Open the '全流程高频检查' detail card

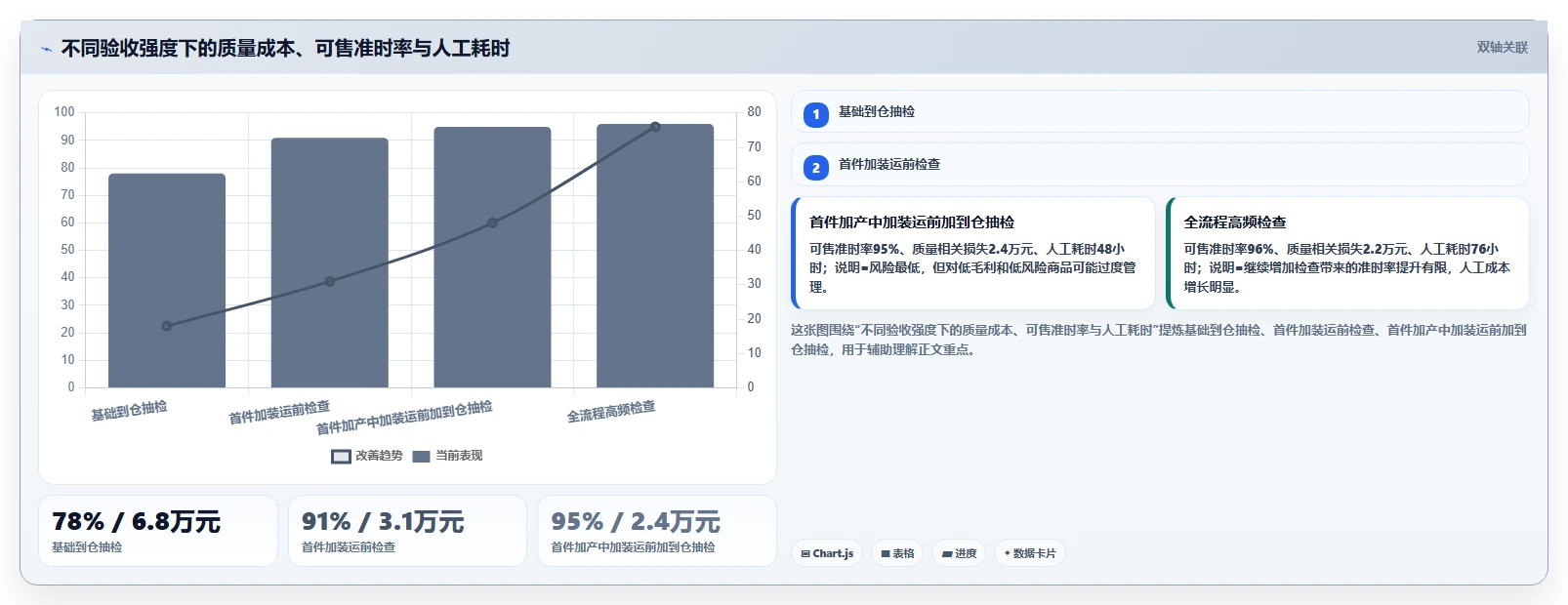coord(1347,254)
